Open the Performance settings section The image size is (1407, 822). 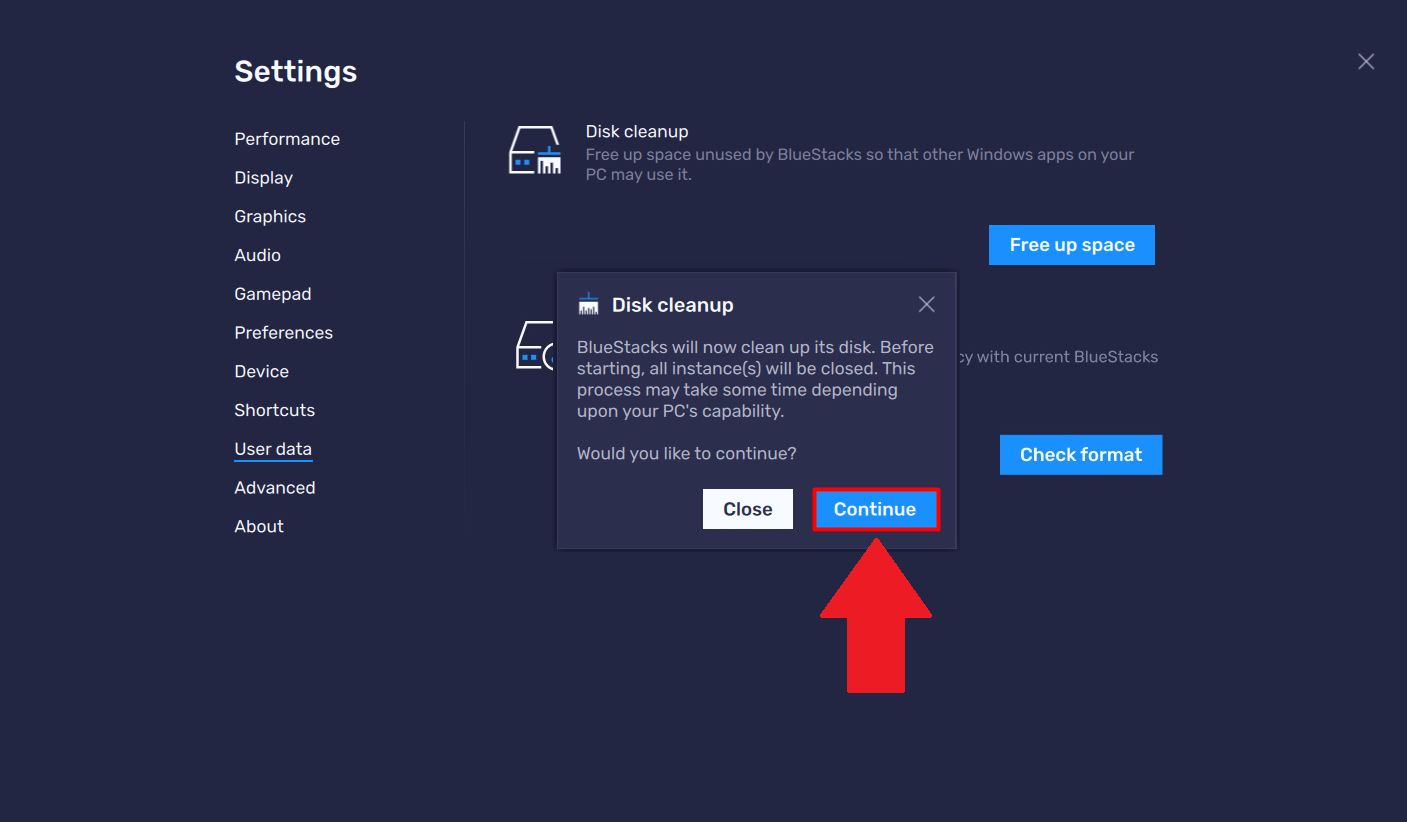click(x=287, y=139)
